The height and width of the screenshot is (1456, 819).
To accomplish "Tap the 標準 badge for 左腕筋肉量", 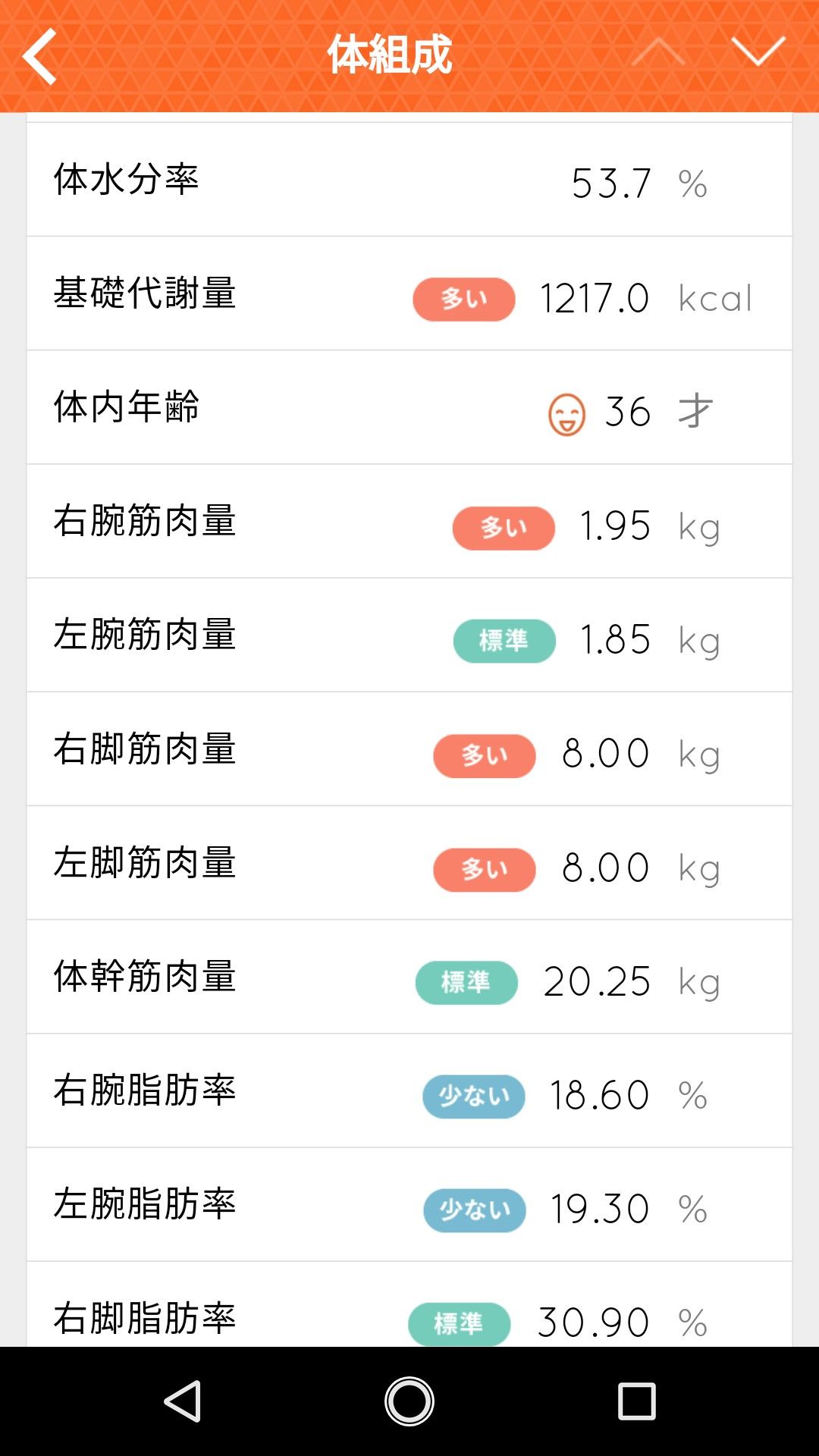I will (504, 641).
